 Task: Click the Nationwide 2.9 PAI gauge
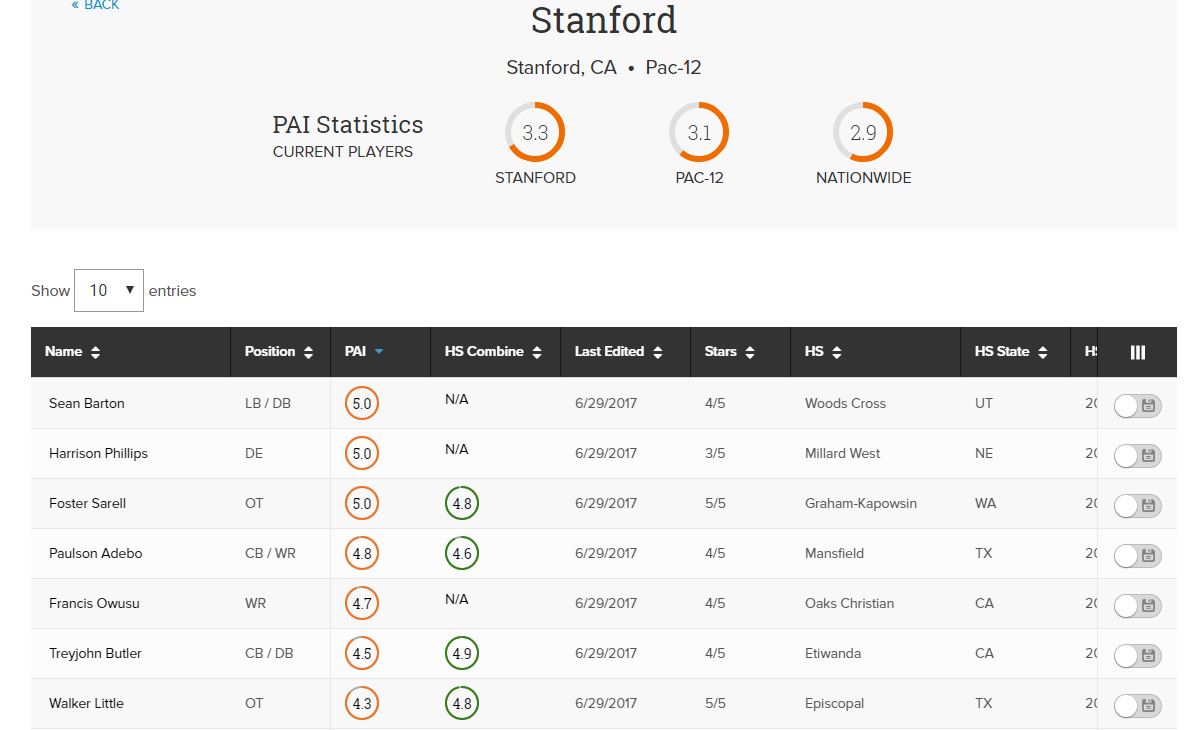(x=863, y=132)
